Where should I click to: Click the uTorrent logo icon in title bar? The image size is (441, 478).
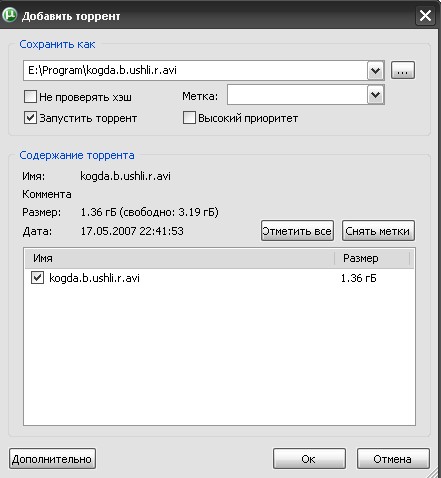click(x=9, y=15)
